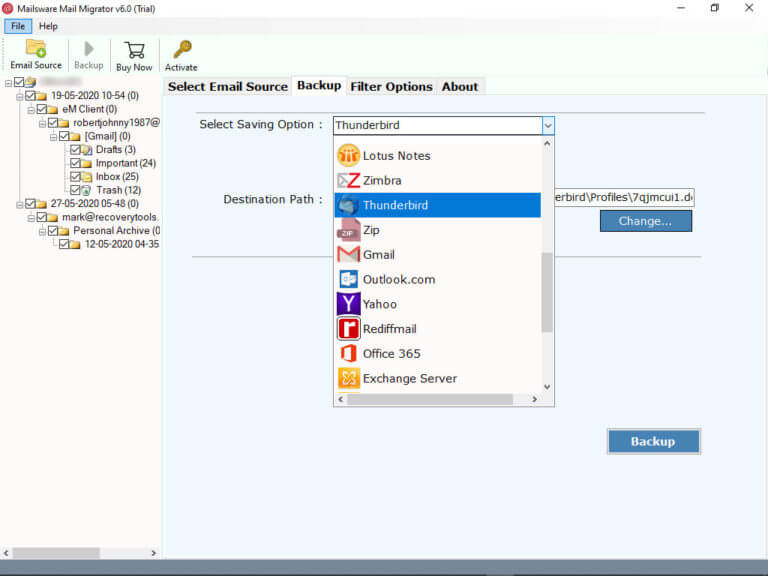
Task: Collapse the 27-05-2020 05-48 tree node
Action: tap(20, 205)
